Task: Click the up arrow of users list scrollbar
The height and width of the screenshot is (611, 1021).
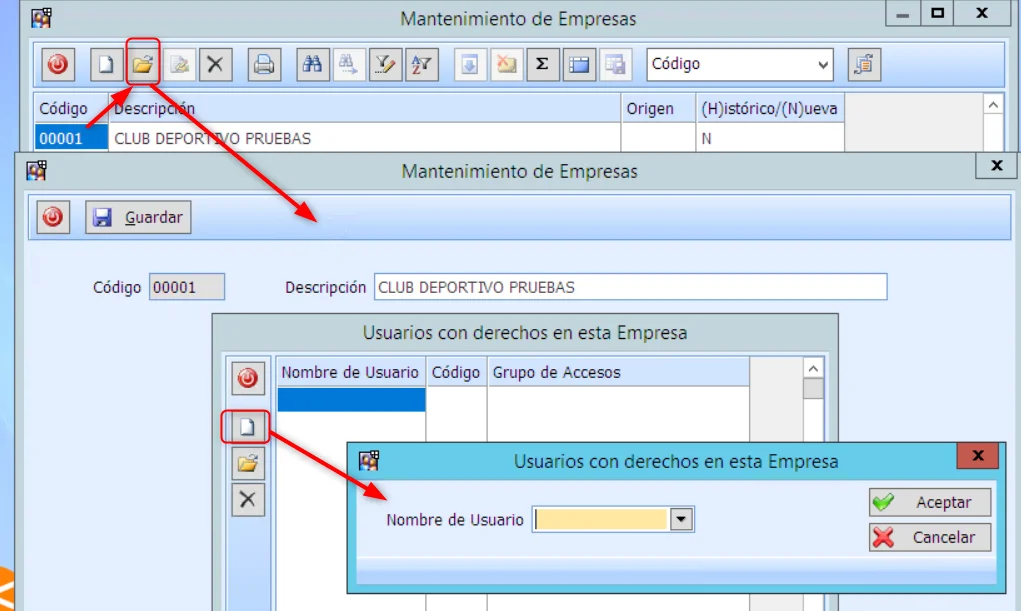Action: [813, 368]
